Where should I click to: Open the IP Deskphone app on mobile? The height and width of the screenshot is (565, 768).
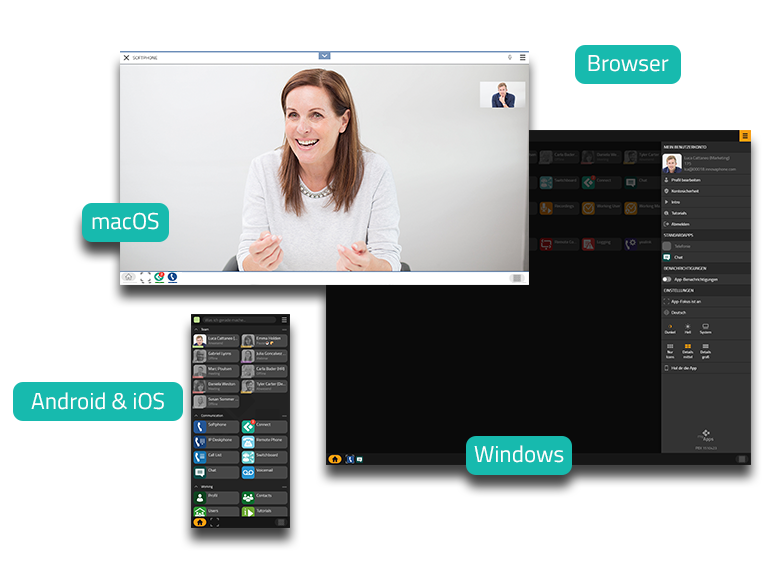[216, 442]
